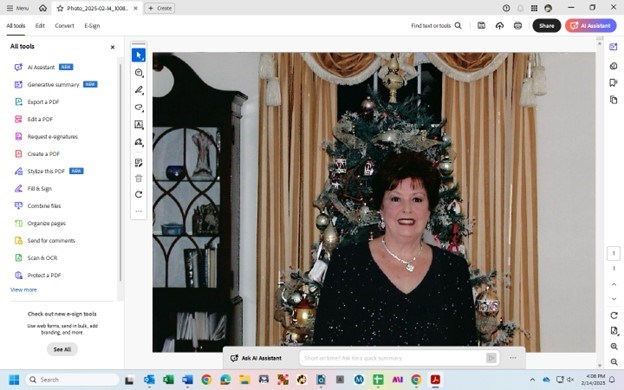Image resolution: width=624 pixels, height=390 pixels.
Task: Star the Photo document tab
Action: click(x=60, y=8)
